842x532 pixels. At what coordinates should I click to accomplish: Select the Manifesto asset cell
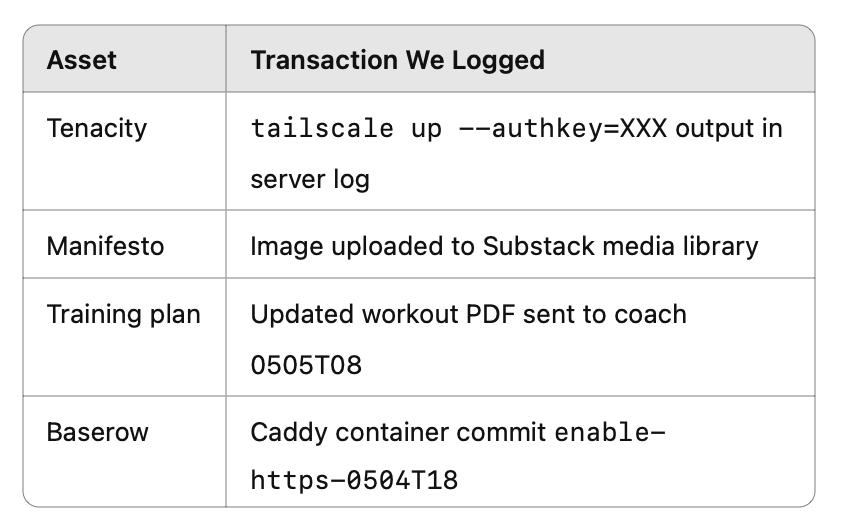(105, 246)
